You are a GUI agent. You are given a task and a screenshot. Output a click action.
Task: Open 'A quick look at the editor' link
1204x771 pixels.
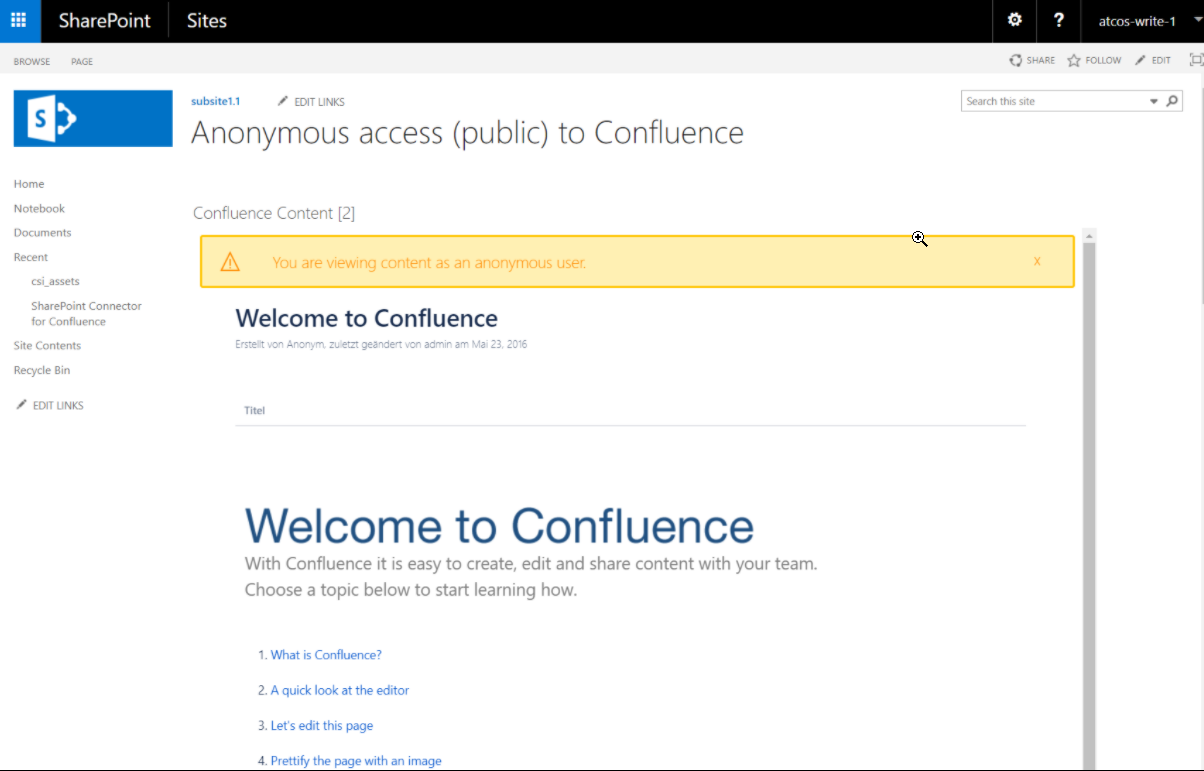(339, 690)
